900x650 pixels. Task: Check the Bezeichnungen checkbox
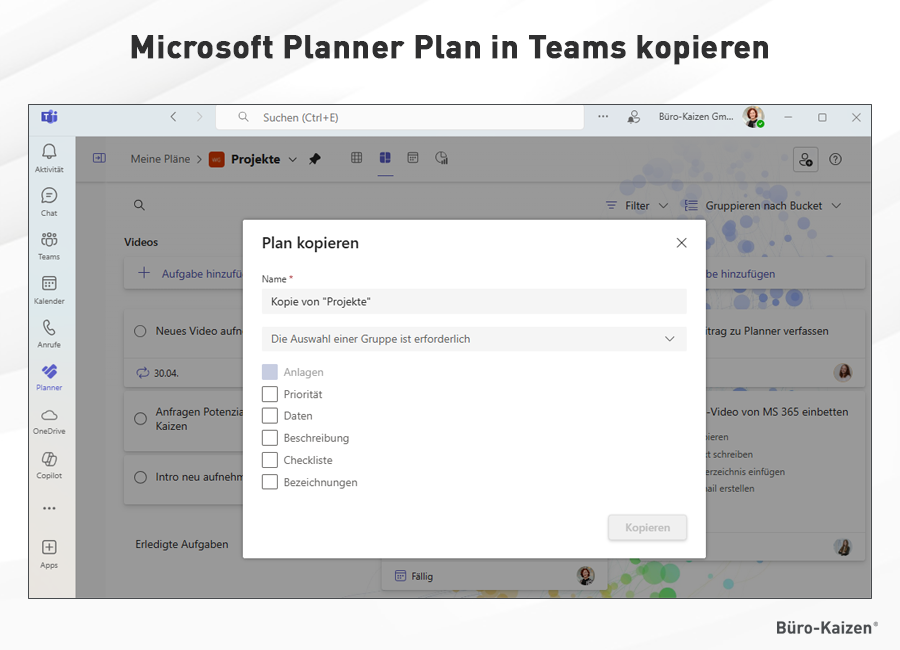[270, 482]
